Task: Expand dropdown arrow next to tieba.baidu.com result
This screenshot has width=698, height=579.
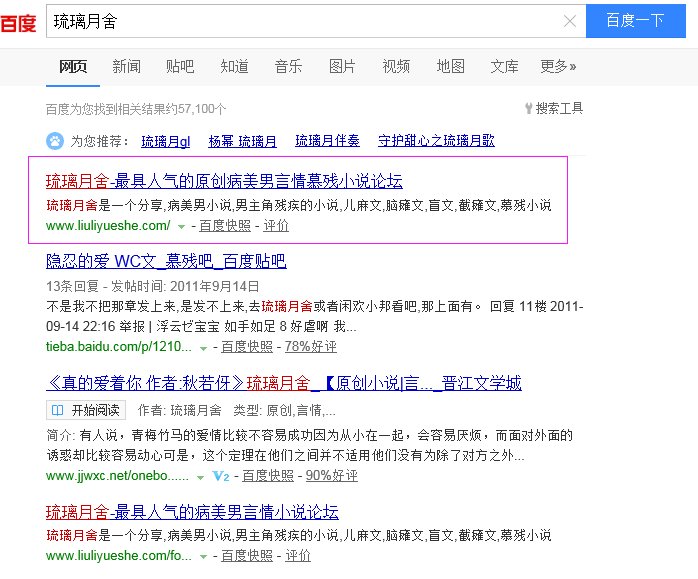Action: 203,347
